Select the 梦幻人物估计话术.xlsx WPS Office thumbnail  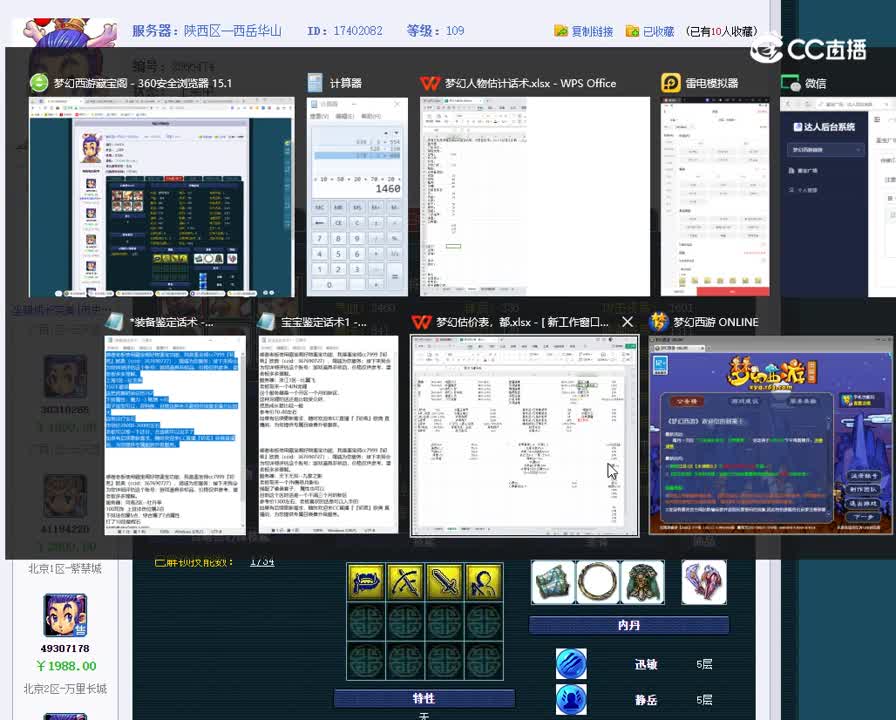click(x=535, y=197)
